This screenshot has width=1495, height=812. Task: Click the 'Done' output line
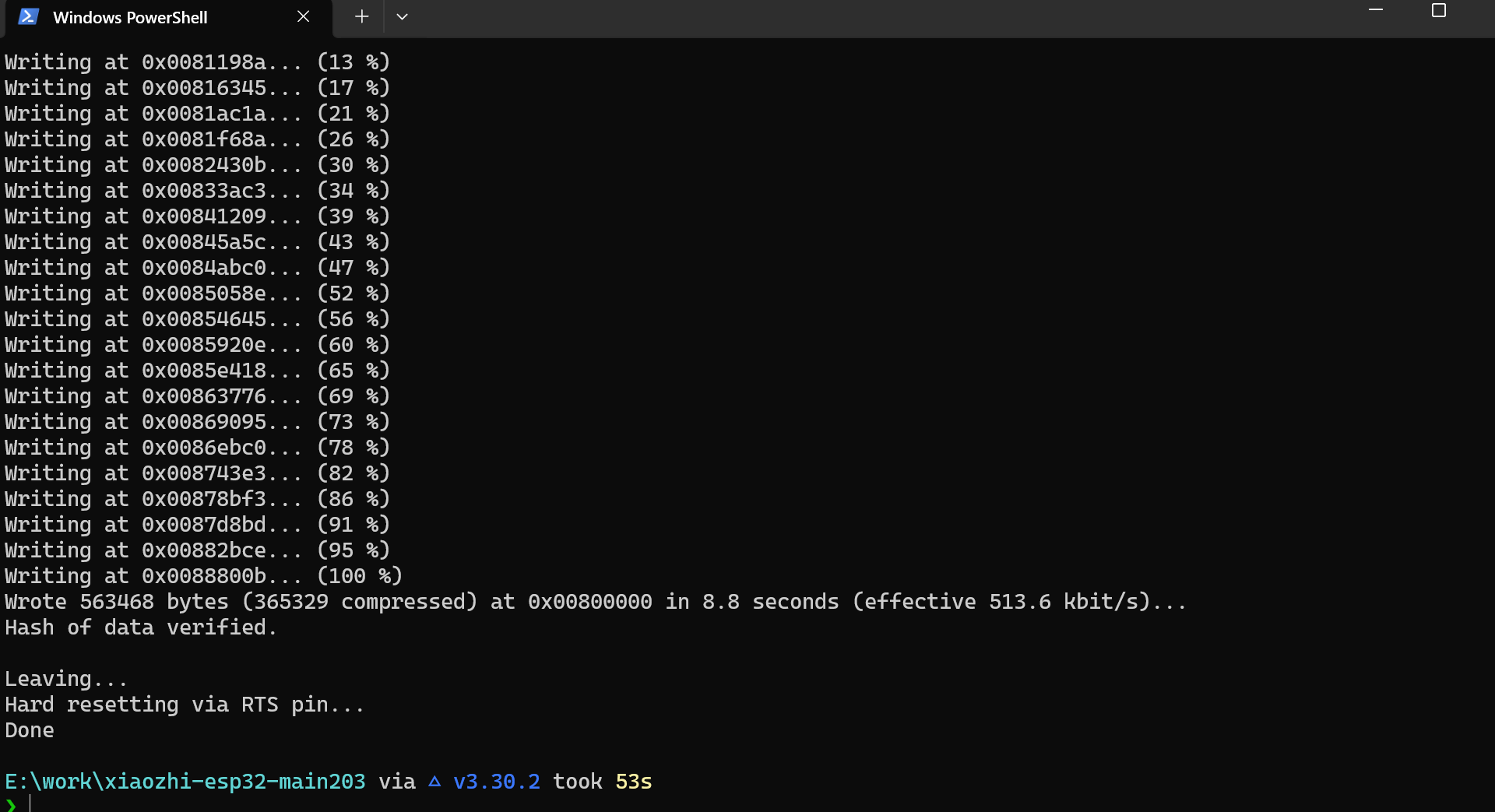[x=30, y=730]
